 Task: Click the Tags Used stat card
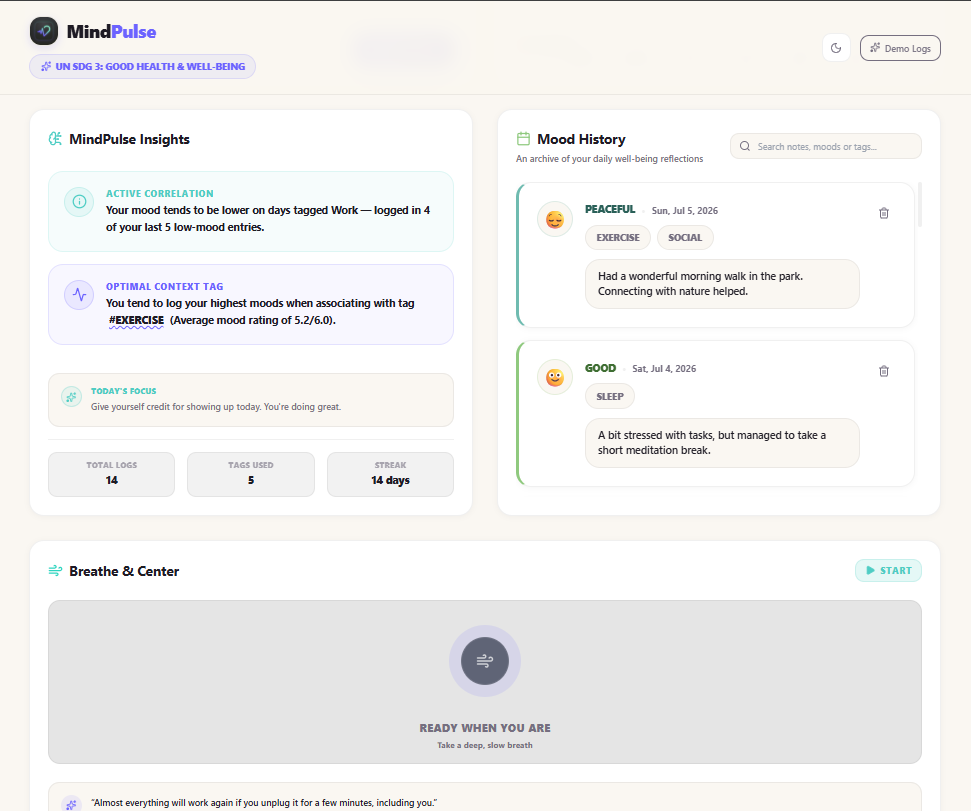(x=251, y=474)
